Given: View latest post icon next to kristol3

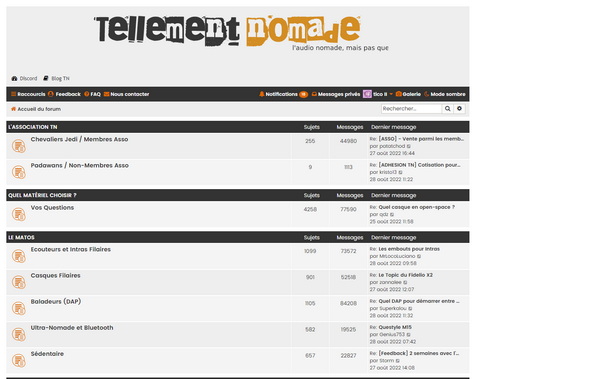Looking at the screenshot, I should 401,172.
